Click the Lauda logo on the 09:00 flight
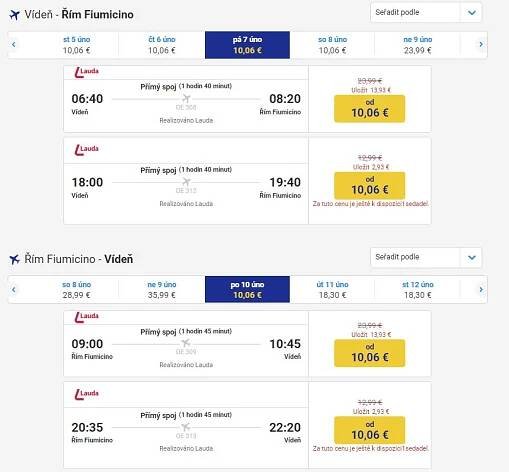The height and width of the screenshot is (472, 509). [86, 317]
